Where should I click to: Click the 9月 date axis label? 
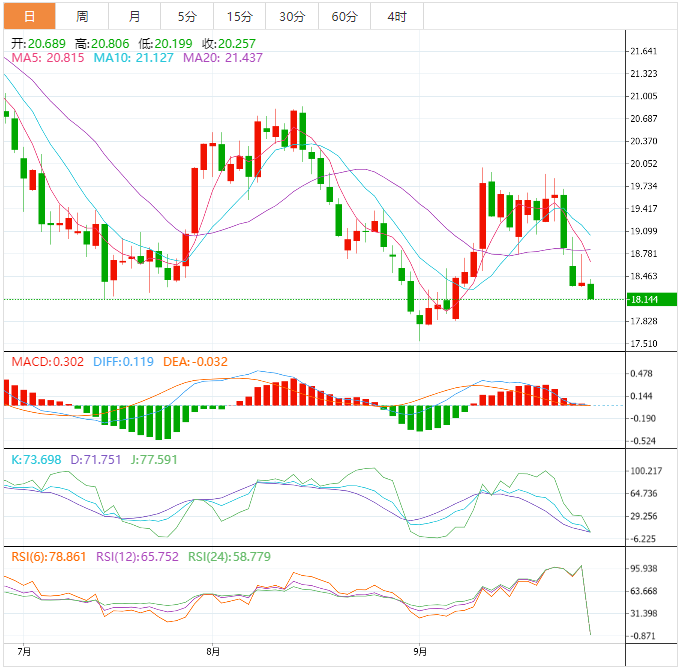[x=420, y=652]
